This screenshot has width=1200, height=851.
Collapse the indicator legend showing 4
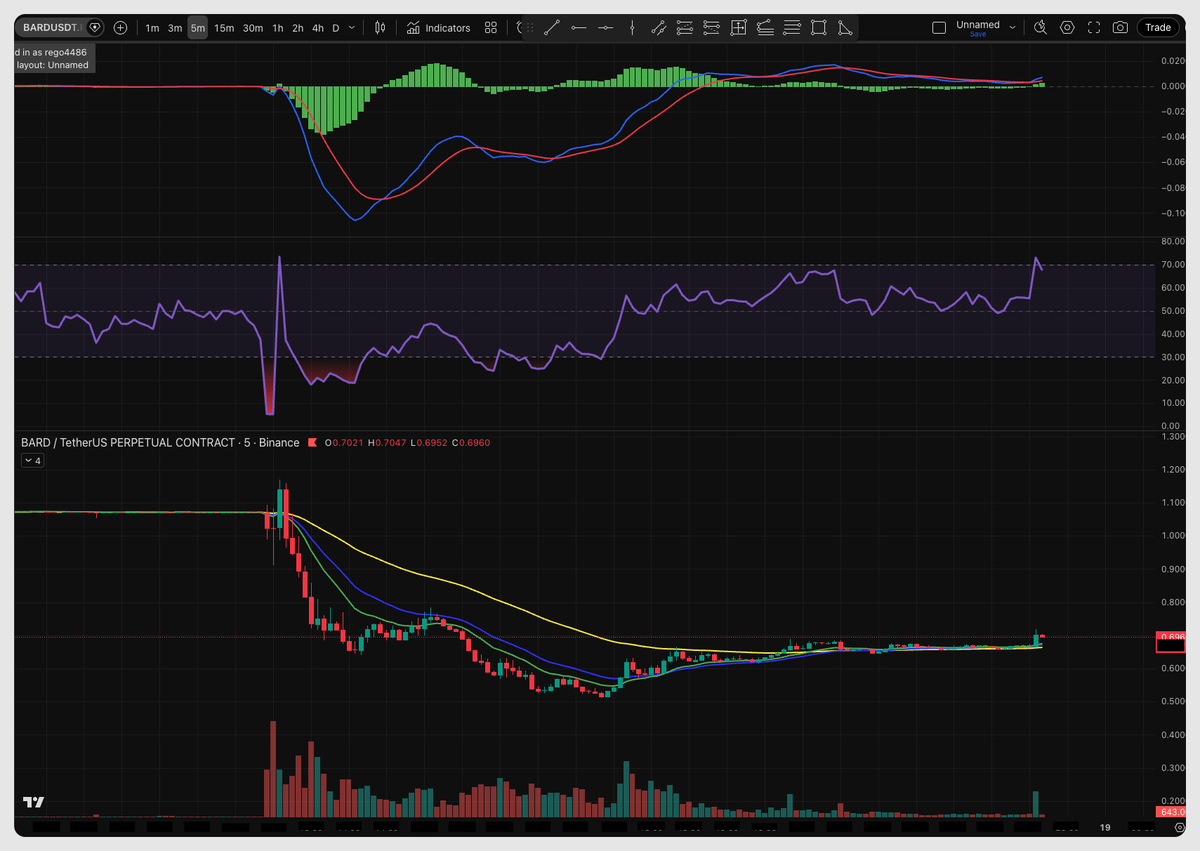pyautogui.click(x=33, y=461)
